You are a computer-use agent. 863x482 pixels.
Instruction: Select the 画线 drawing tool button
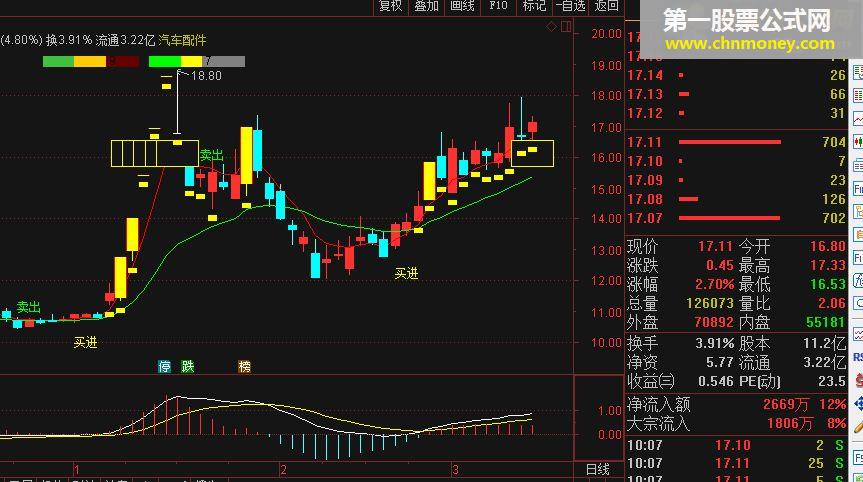pos(462,6)
